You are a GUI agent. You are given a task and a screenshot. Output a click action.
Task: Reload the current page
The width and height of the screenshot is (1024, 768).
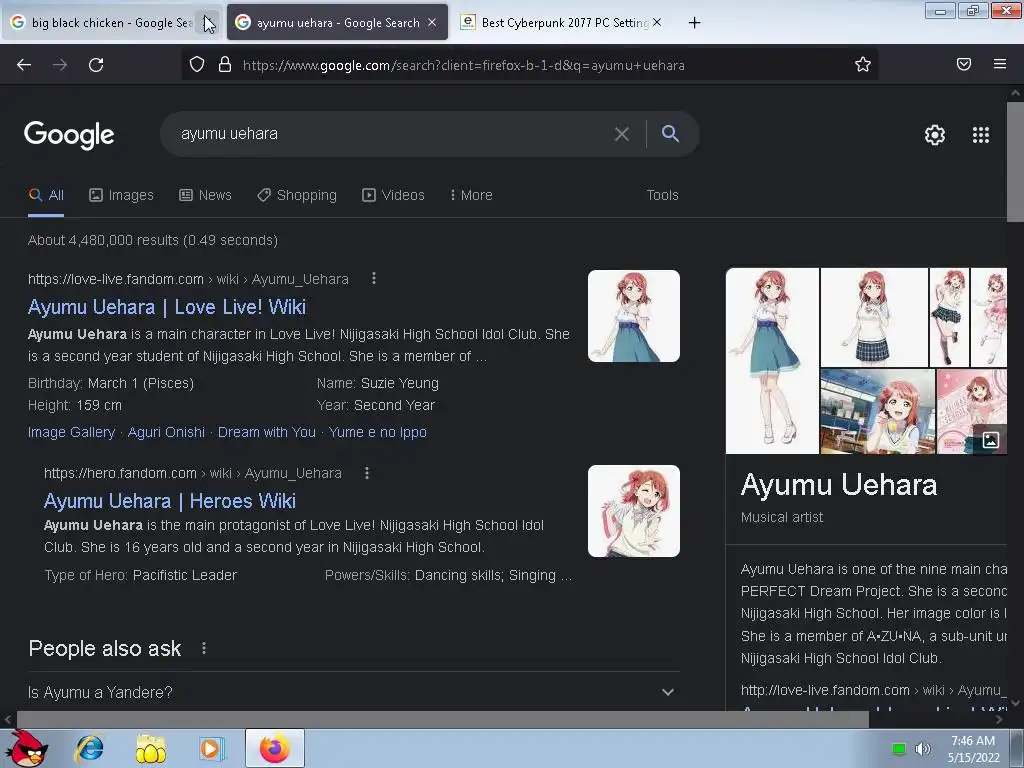click(x=96, y=65)
